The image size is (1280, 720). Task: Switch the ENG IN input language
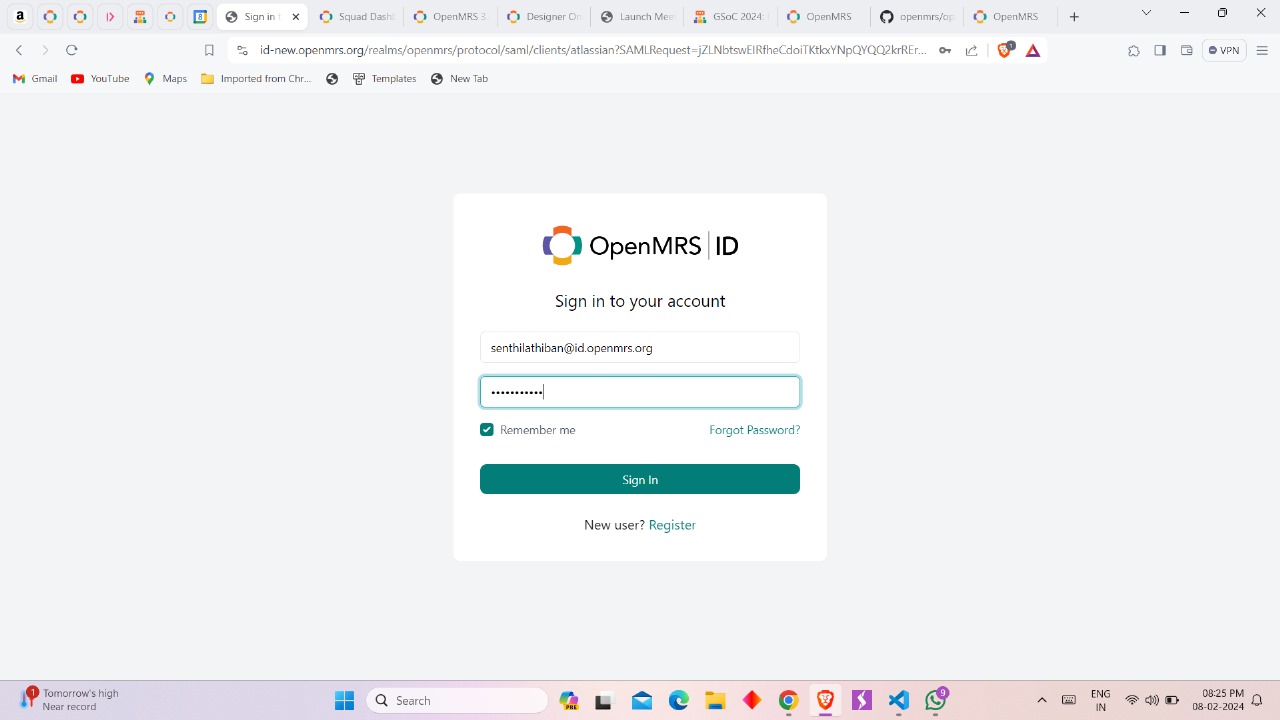1101,700
